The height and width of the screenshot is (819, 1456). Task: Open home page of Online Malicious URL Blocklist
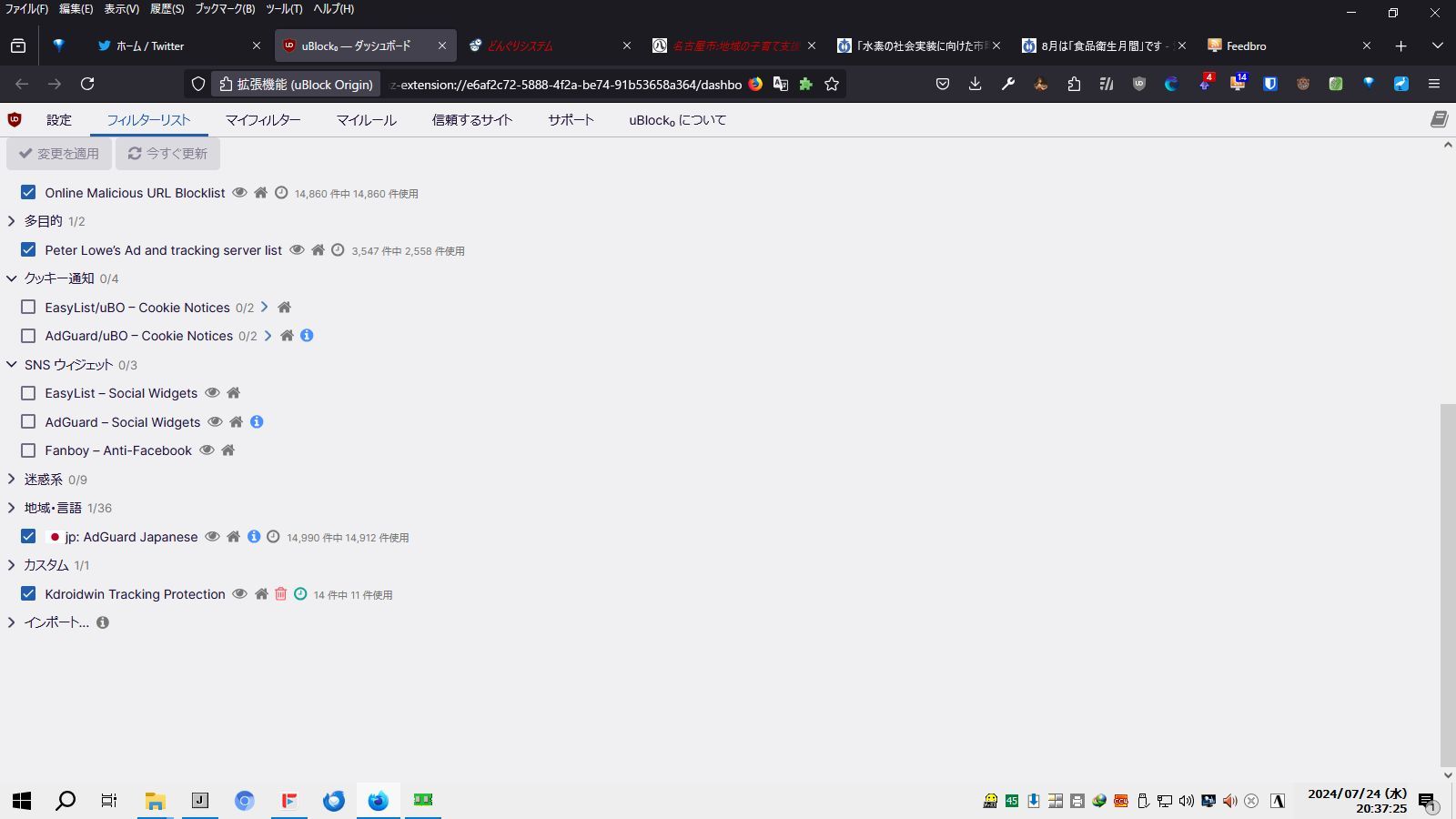coord(260,193)
